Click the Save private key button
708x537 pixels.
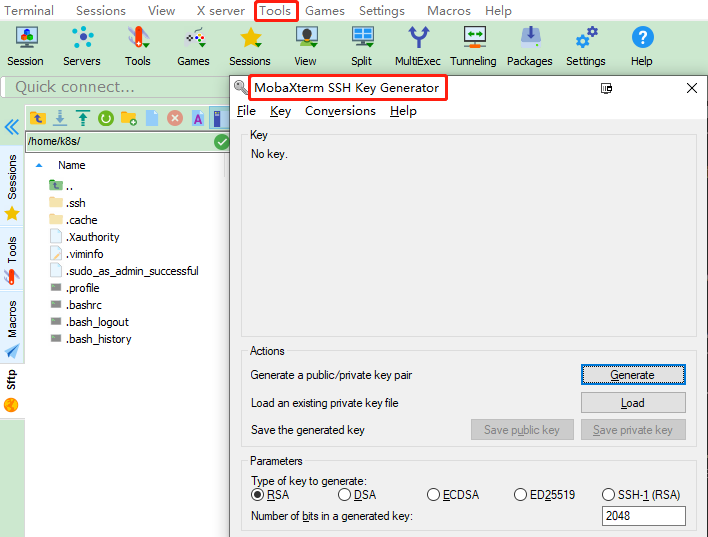633,430
